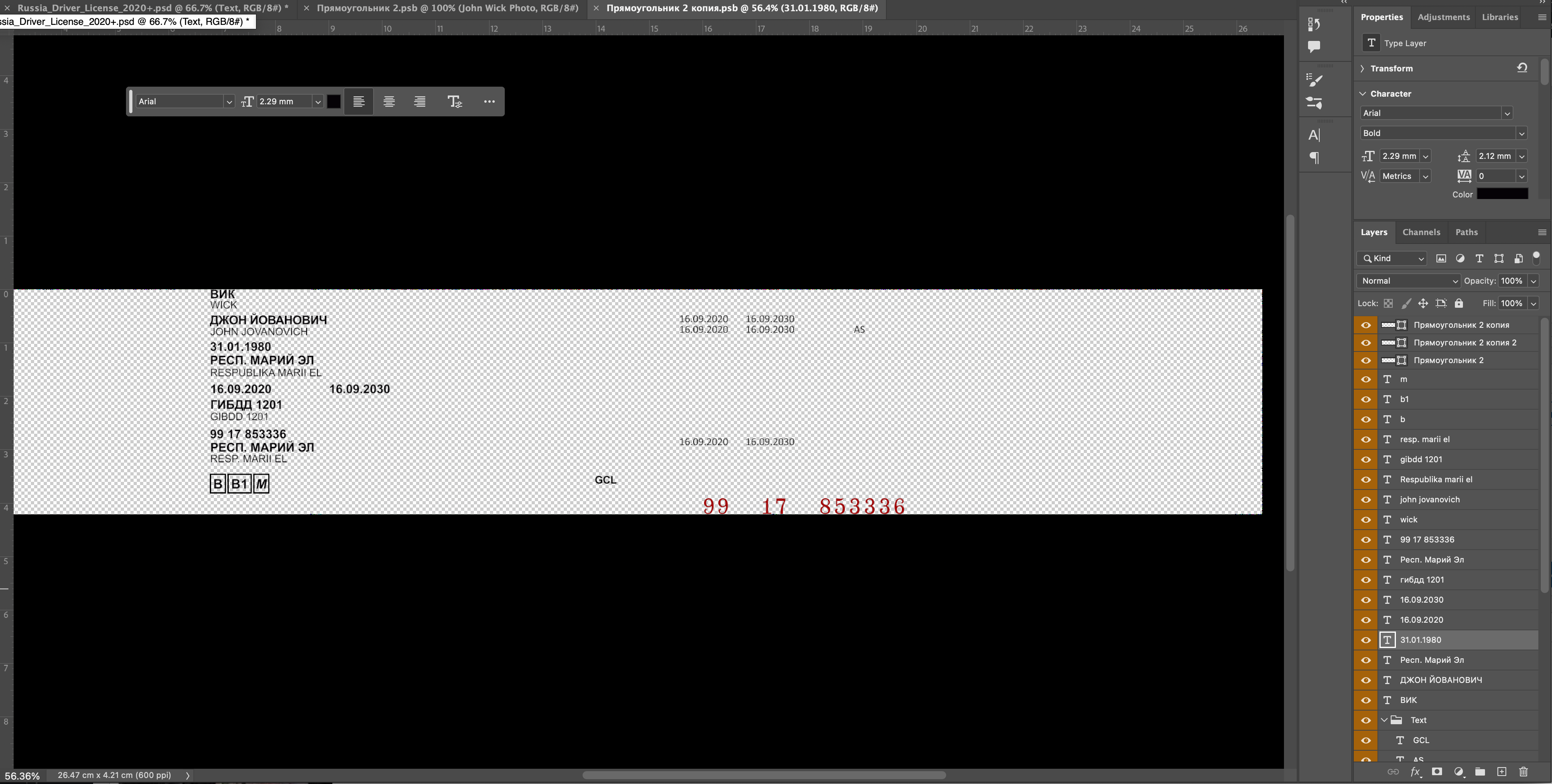Click the right align text icon
Image resolution: width=1552 pixels, height=784 pixels.
[x=420, y=102]
